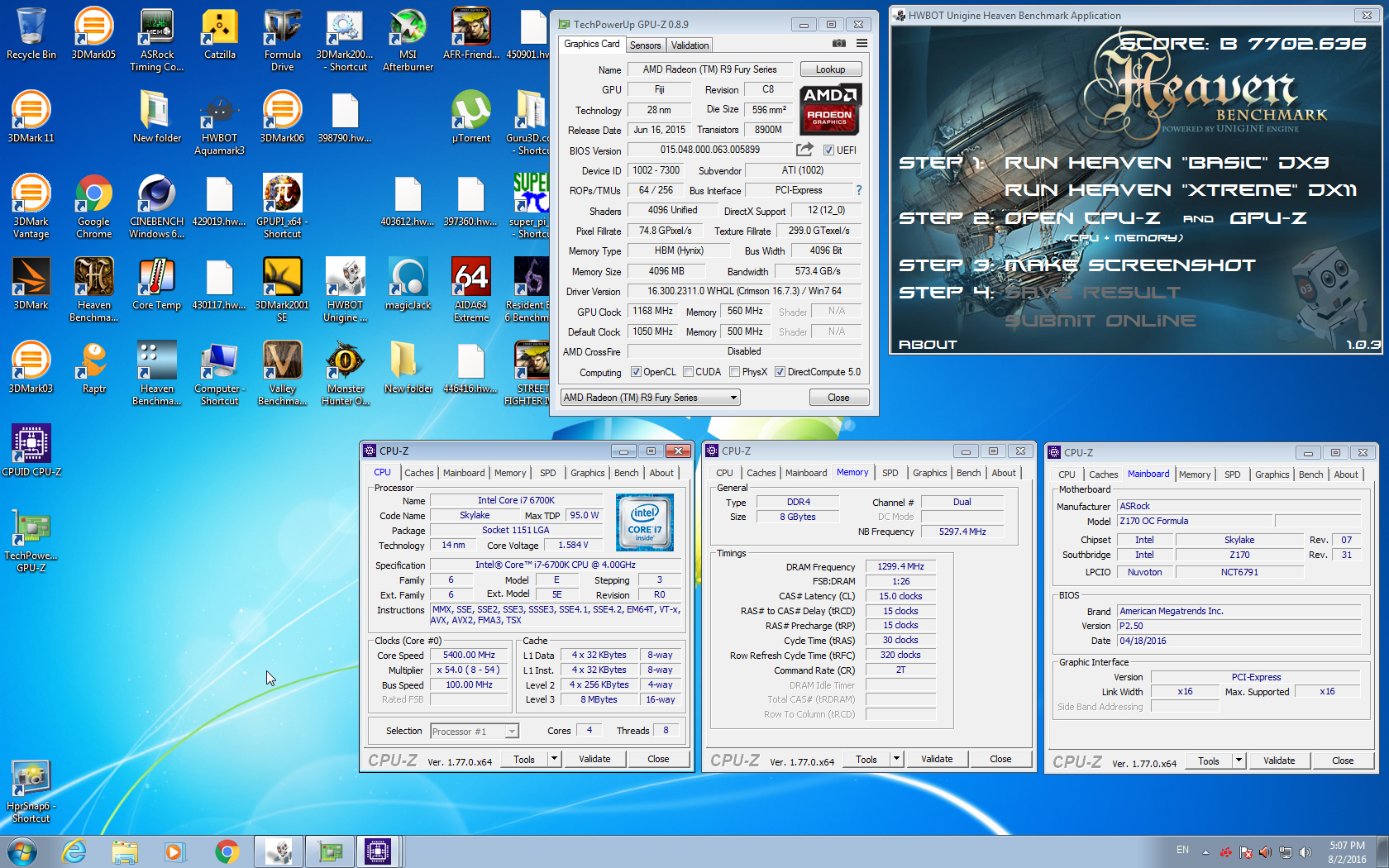Click the GPU Name field in GPU-Z
This screenshot has width=1389, height=868.
click(709, 69)
